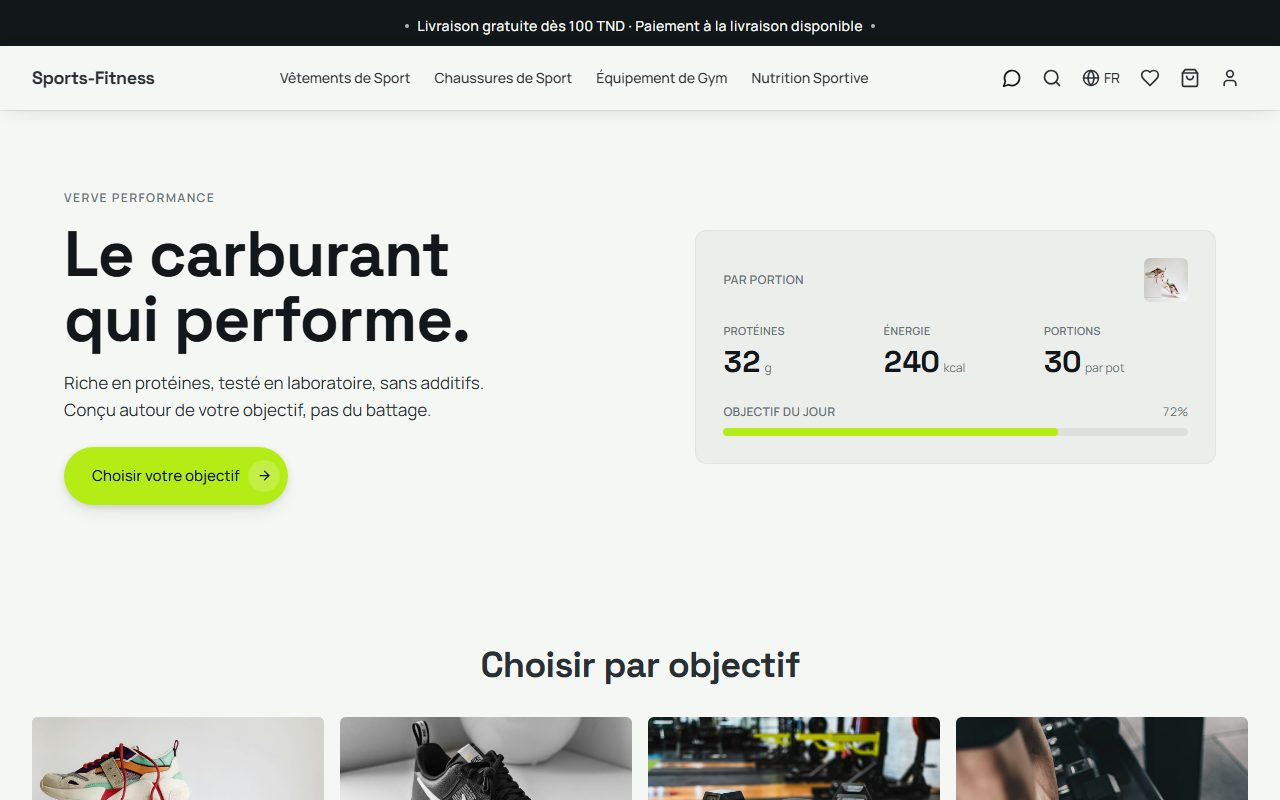
Task: Click the Livraison gratuite announcement text
Action: coord(640,26)
